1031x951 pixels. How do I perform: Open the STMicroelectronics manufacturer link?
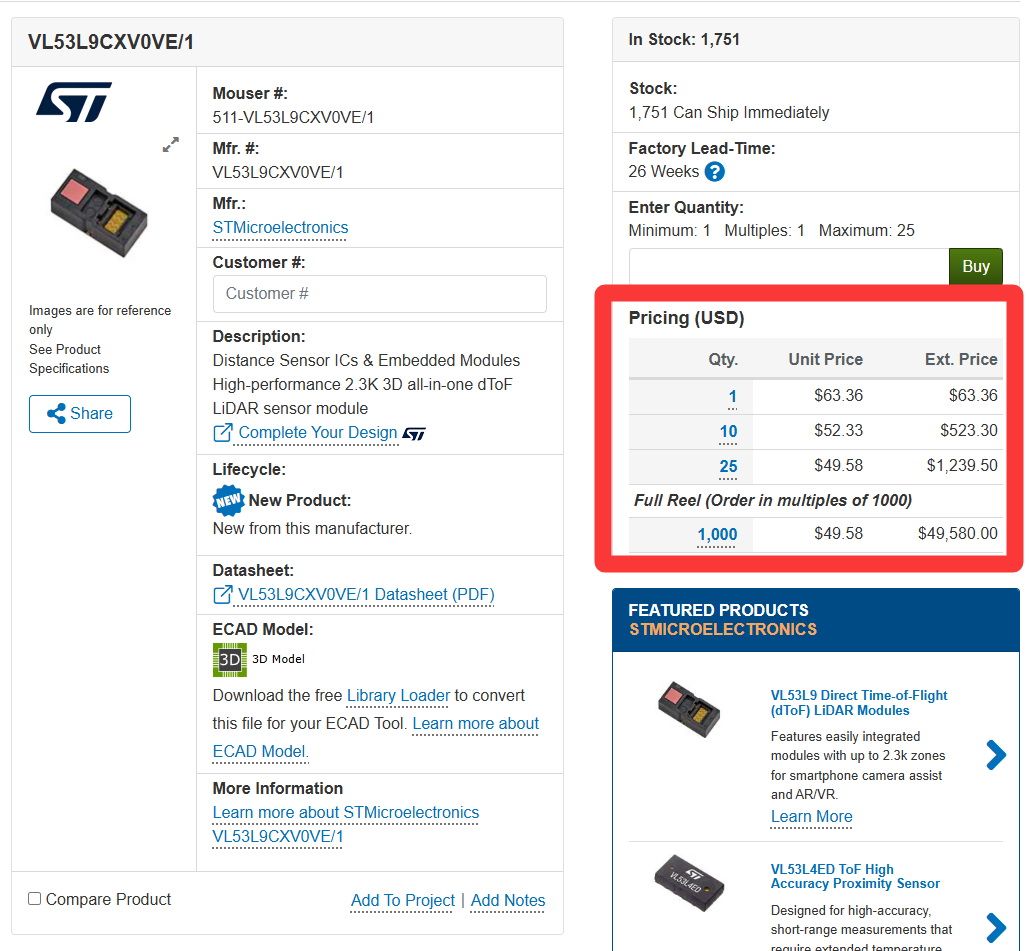coord(280,228)
